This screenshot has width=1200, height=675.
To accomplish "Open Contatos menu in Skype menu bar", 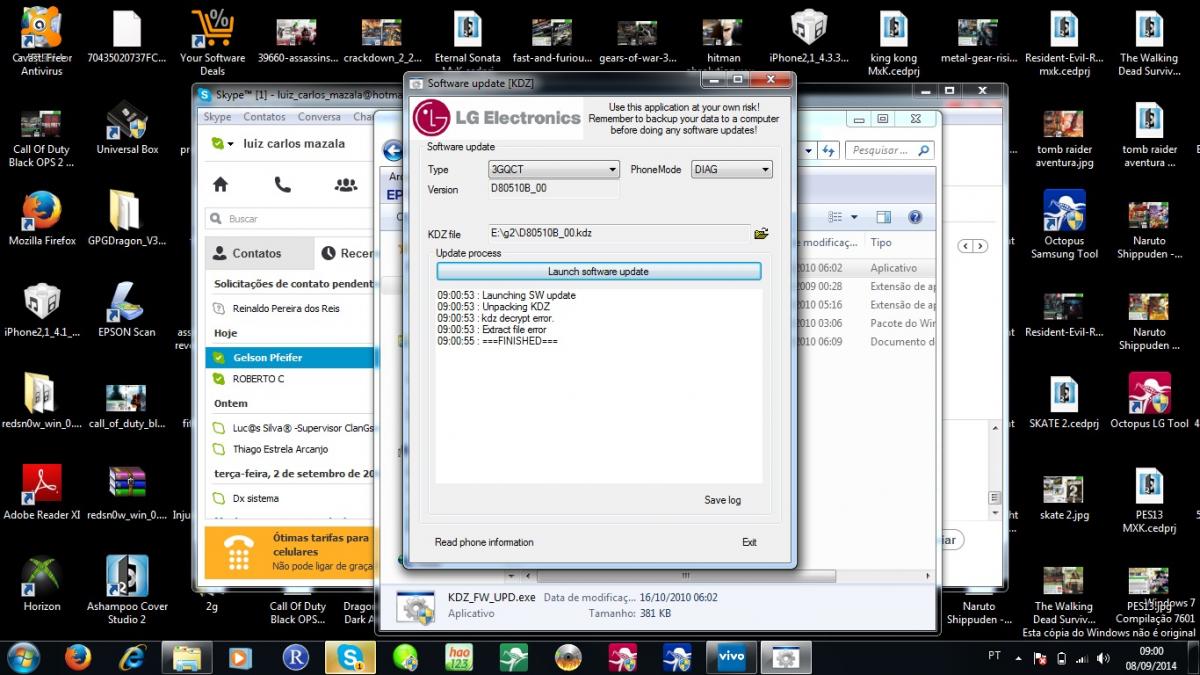I will coord(264,117).
